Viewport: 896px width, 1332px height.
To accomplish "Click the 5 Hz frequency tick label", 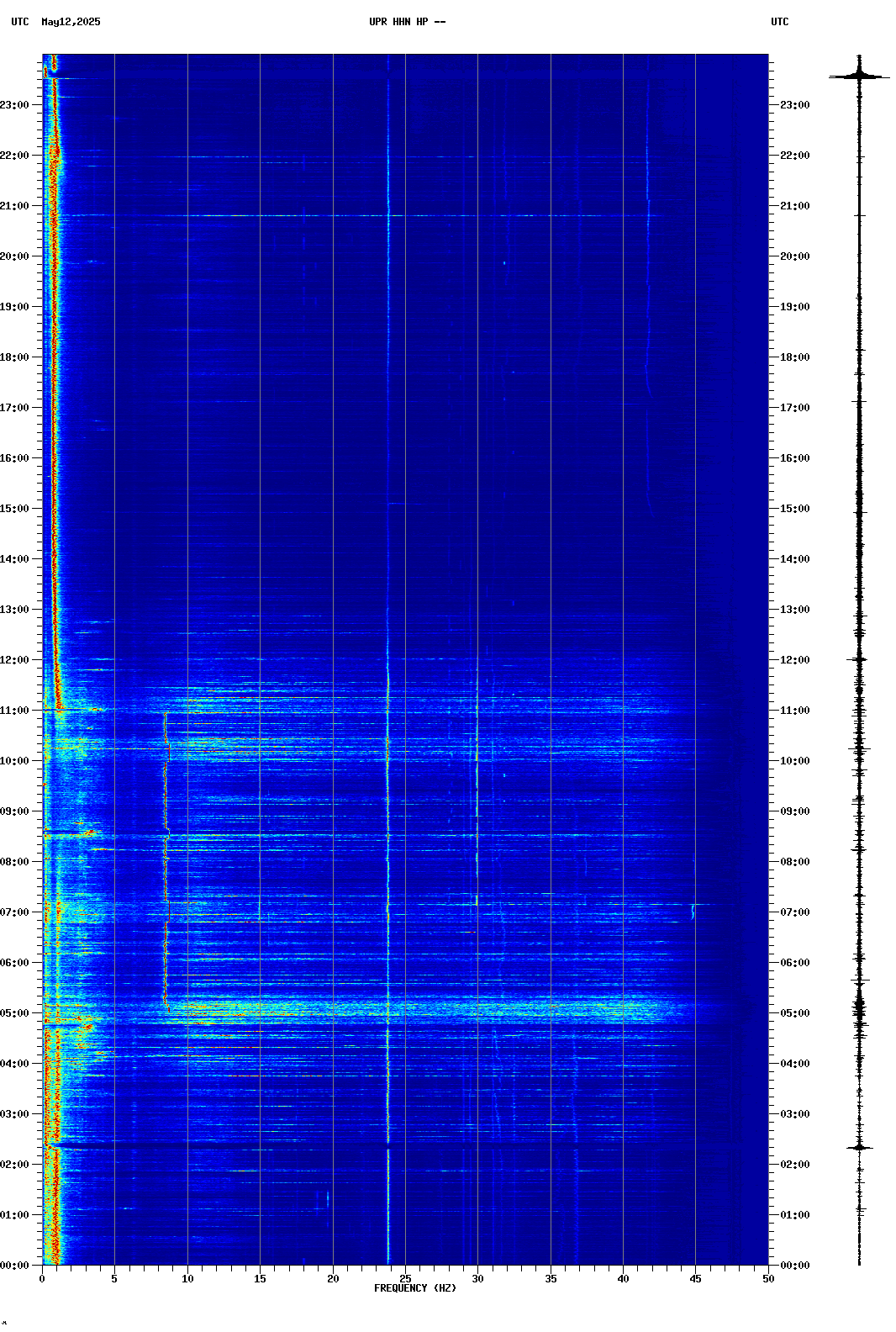I will coord(114,1279).
